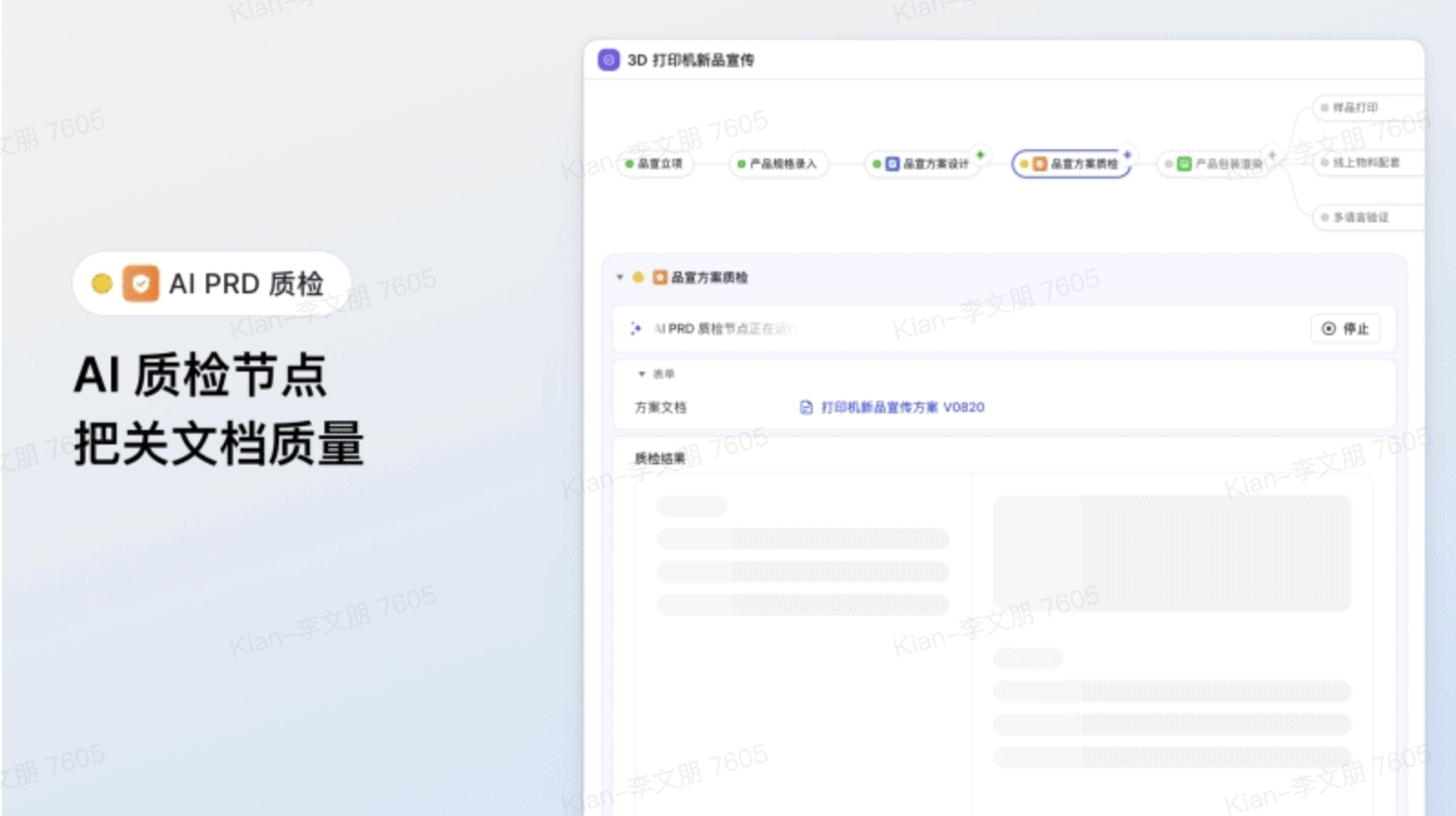The image size is (1456, 816).
Task: Click the yellow dot in AI PRD 质检 badge
Action: click(102, 284)
